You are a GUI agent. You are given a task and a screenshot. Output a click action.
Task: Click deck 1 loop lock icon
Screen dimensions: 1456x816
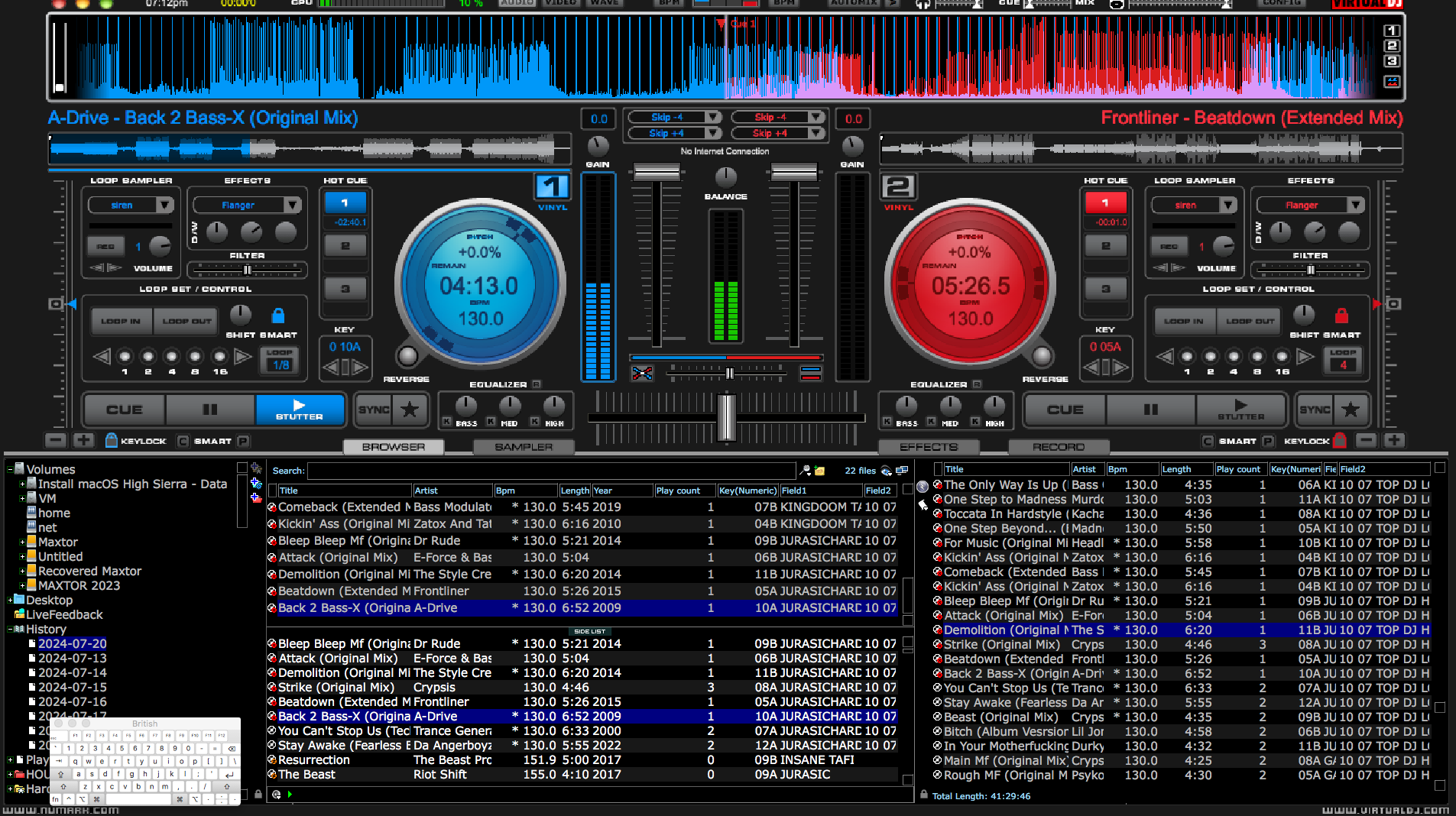point(278,316)
